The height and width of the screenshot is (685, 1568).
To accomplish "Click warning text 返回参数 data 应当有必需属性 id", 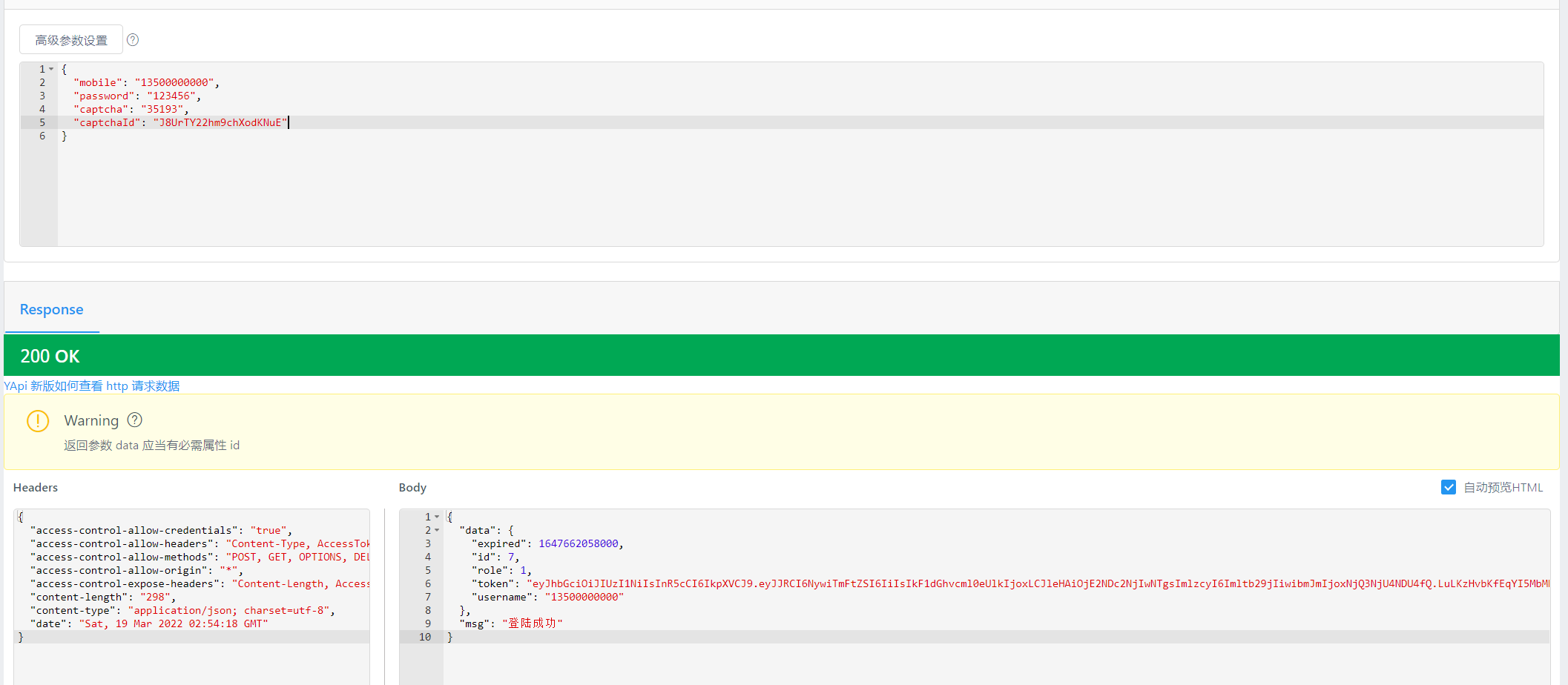I will coord(152,445).
